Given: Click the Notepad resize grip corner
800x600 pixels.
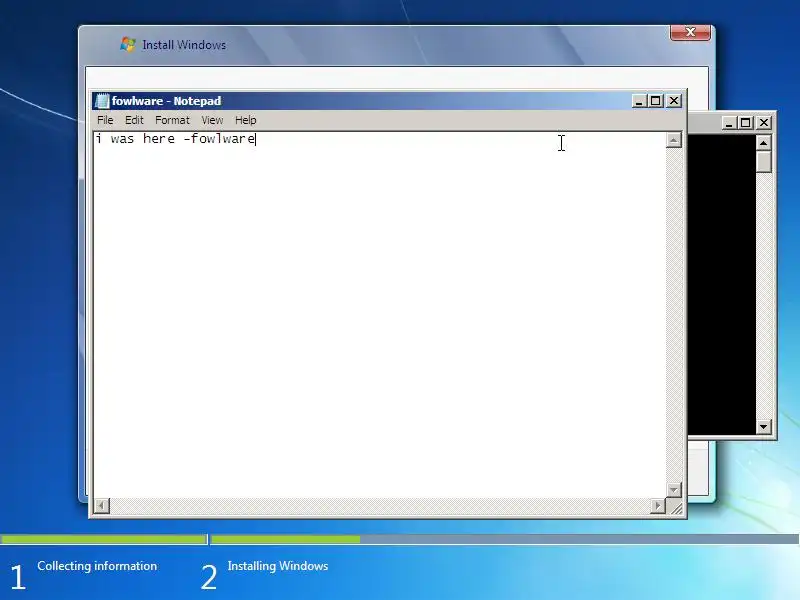Looking at the screenshot, I should click(x=676, y=507).
